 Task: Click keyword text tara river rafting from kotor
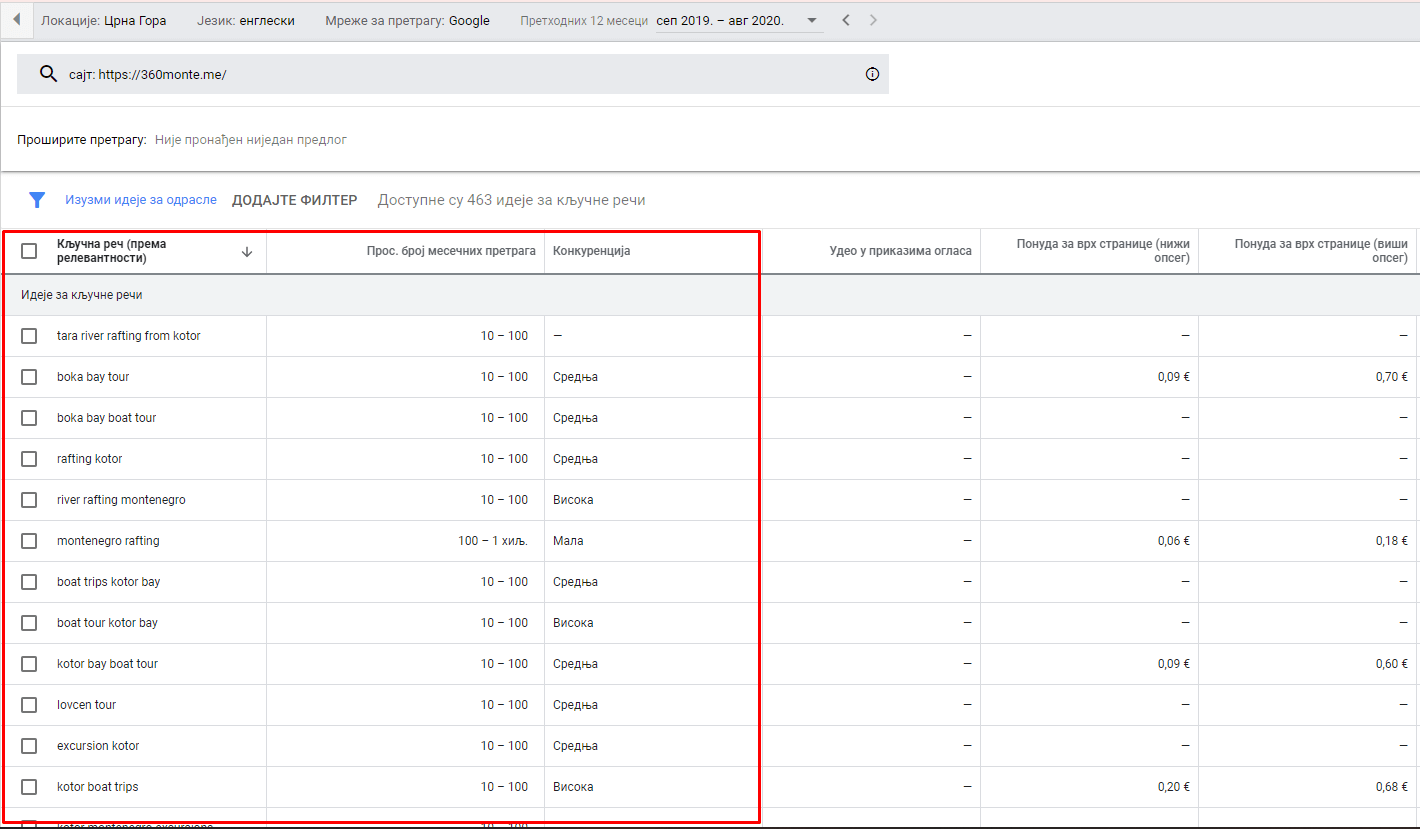129,336
